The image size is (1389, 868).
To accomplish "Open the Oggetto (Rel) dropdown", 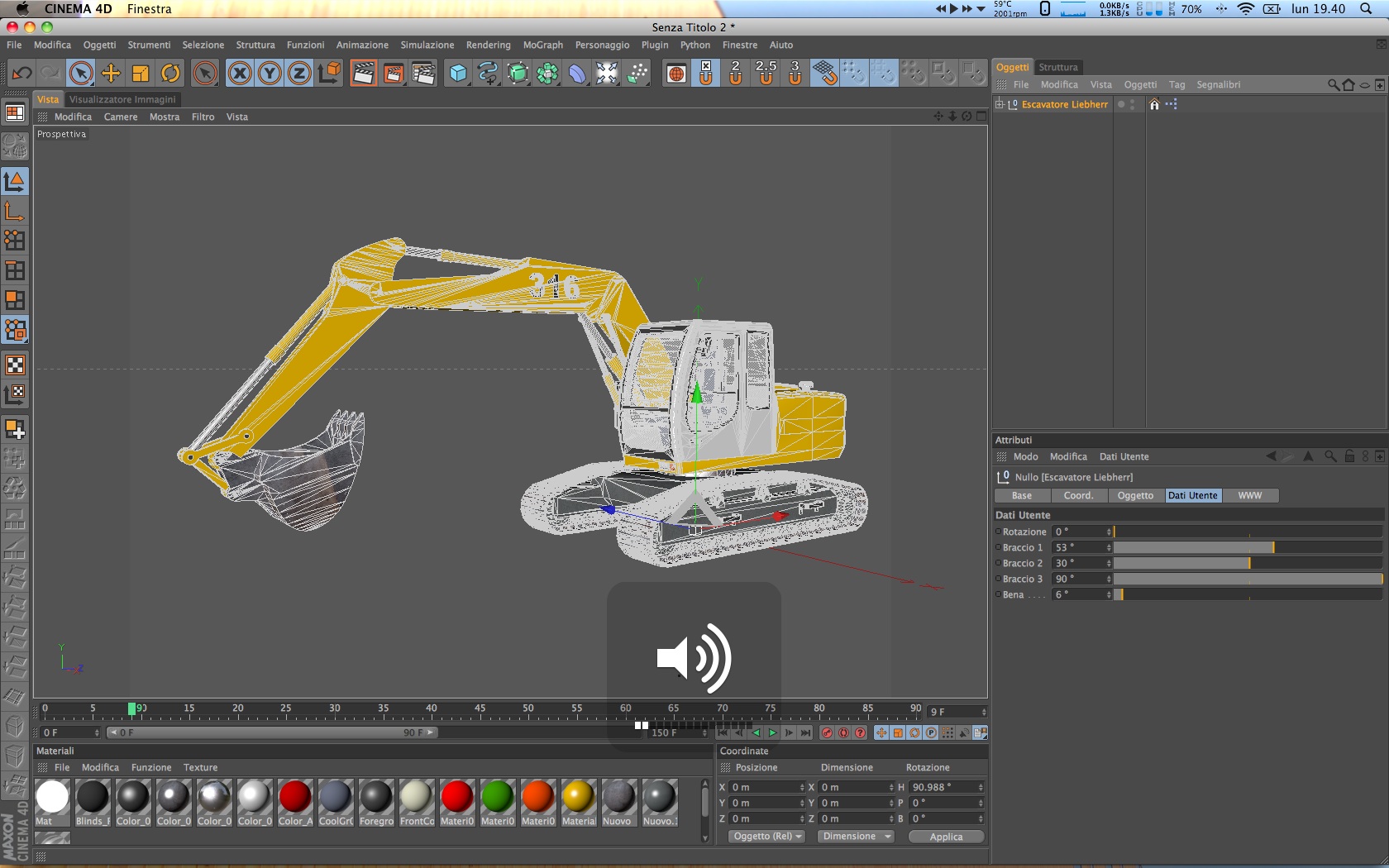I will 767,837.
